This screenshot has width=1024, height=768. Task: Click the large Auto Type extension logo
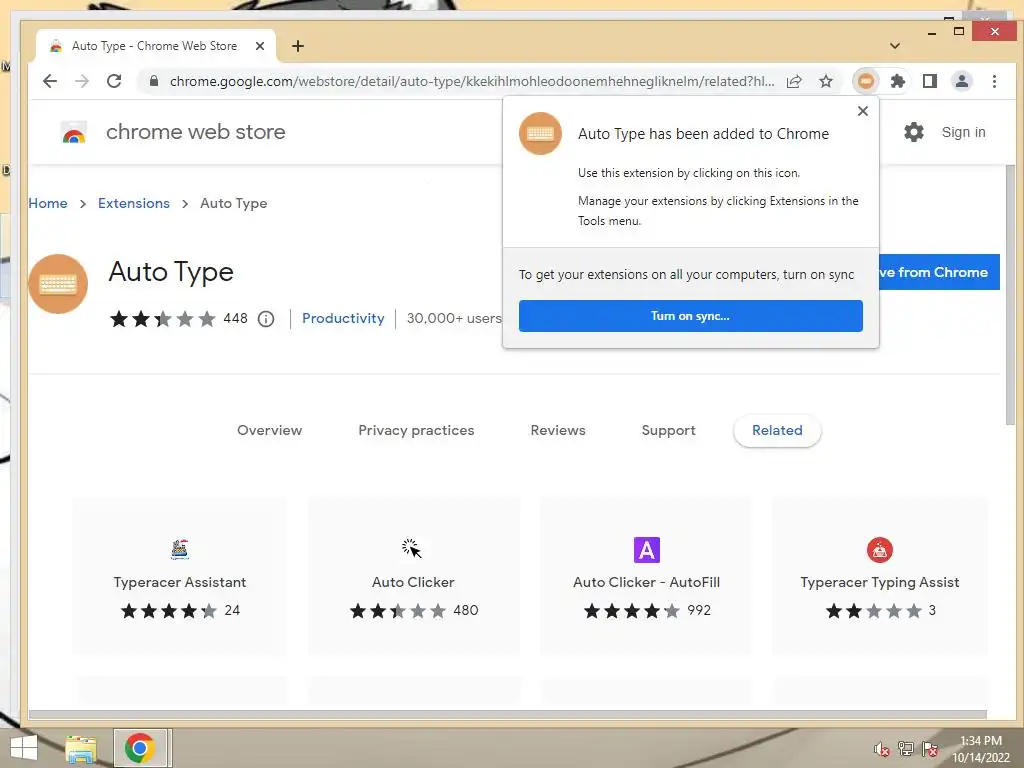[x=57, y=284]
